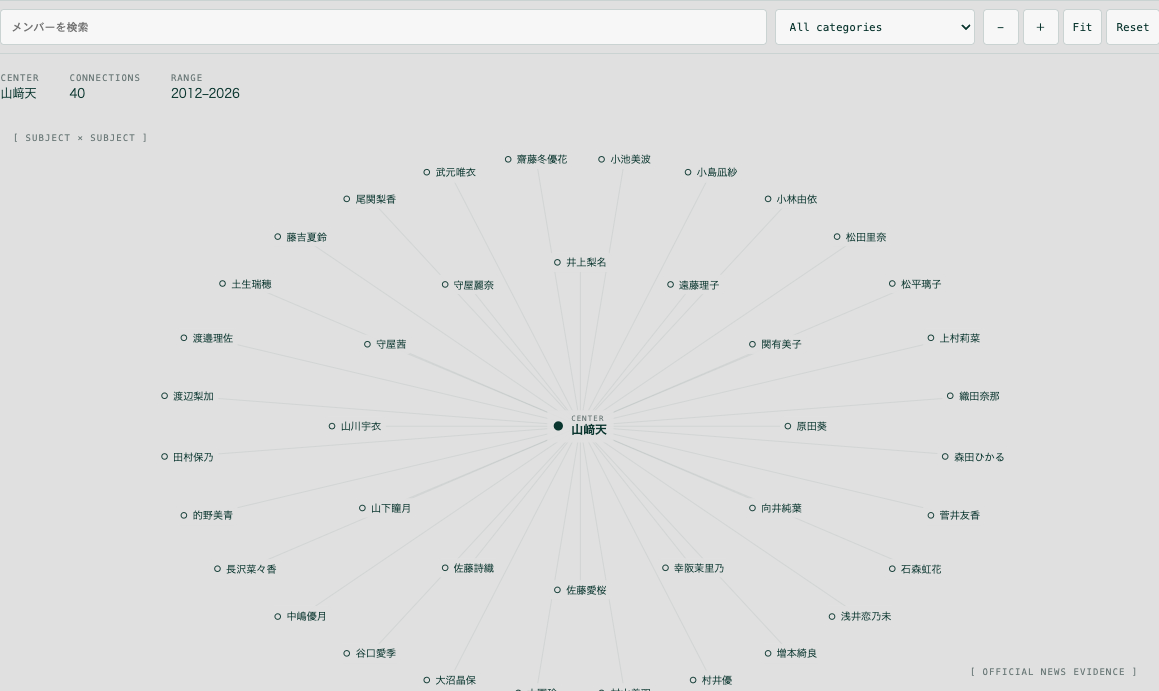
Task: Select the 佐藤愛桜 node
Action: click(580, 590)
